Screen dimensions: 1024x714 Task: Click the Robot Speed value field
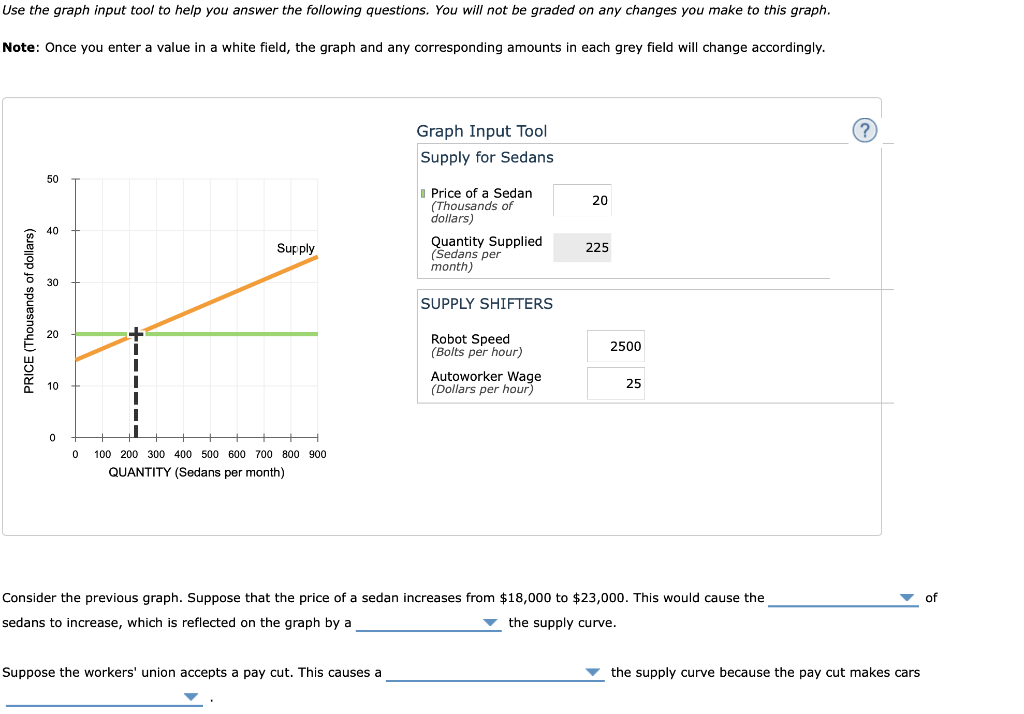616,346
